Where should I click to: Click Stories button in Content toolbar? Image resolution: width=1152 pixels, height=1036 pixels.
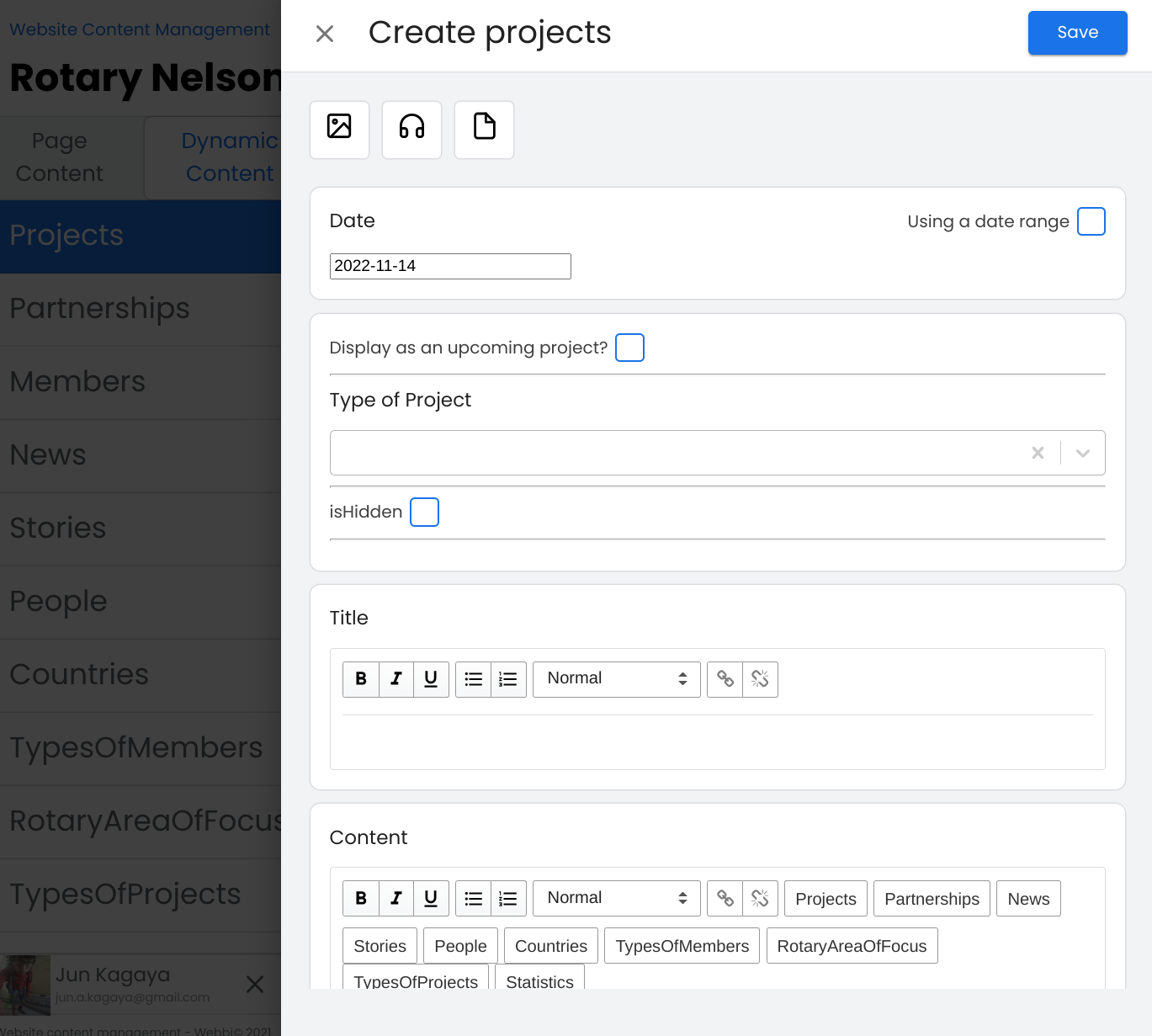click(380, 946)
